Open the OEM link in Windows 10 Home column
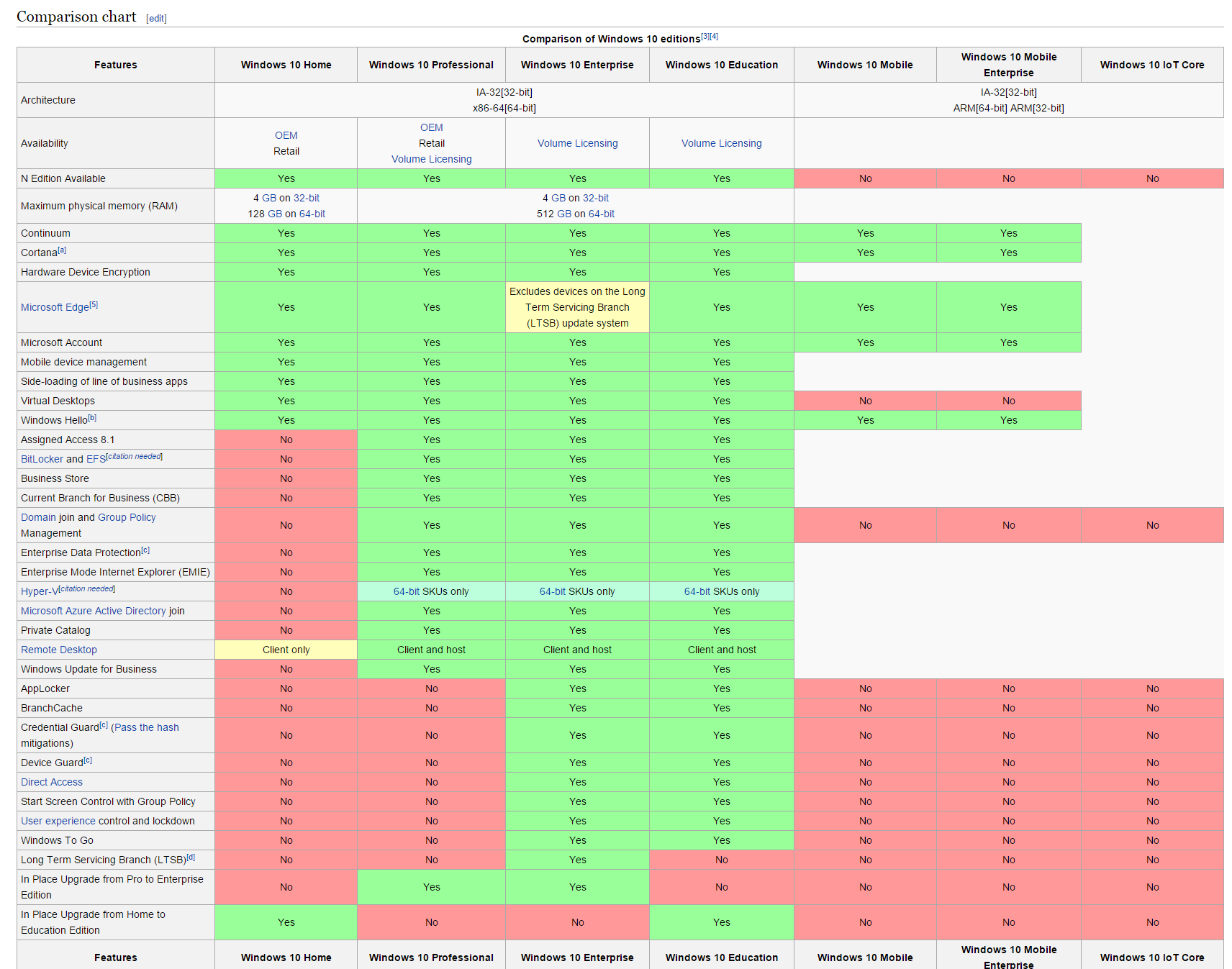This screenshot has height=969, width=1232. (x=286, y=135)
